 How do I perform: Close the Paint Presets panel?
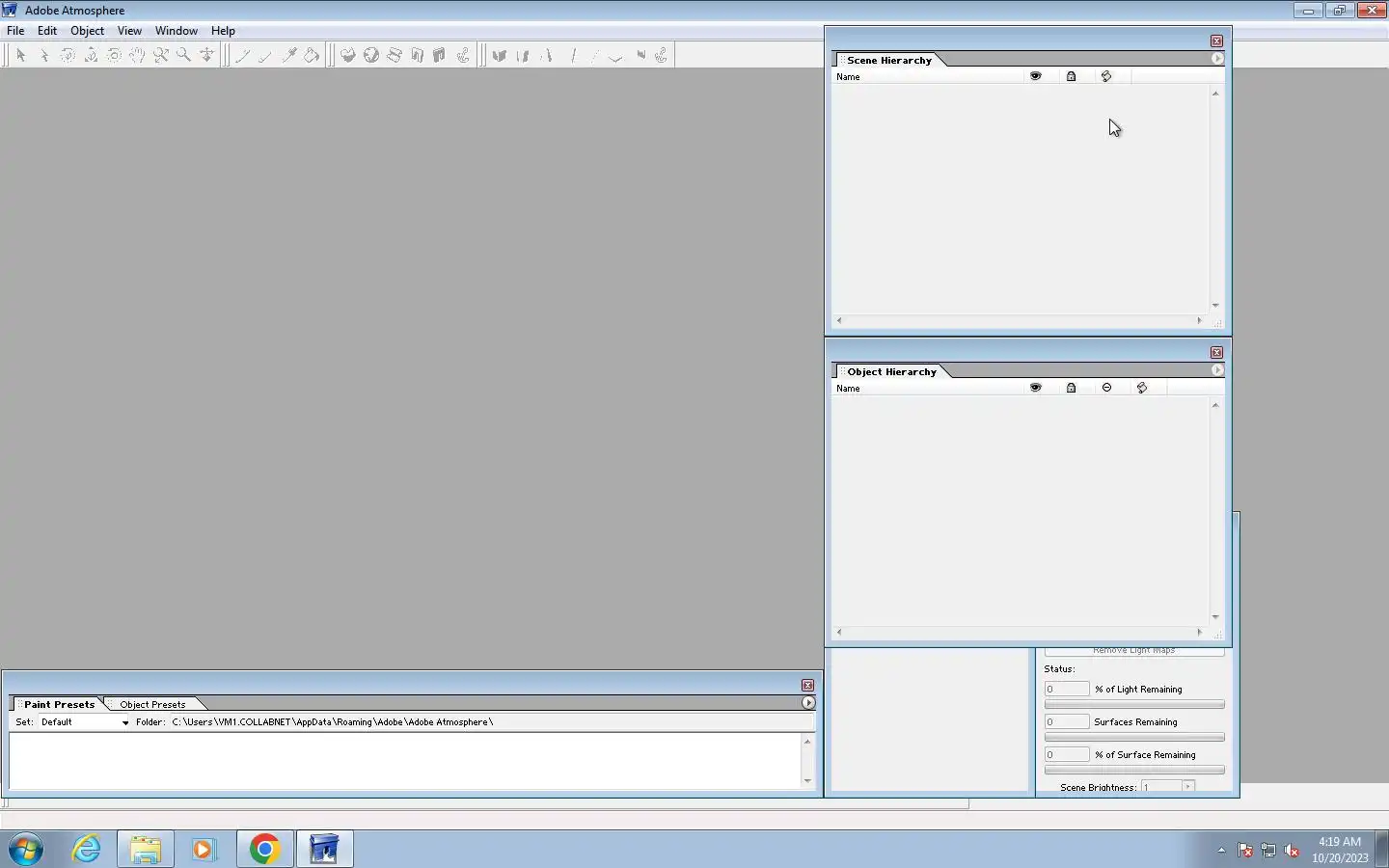click(807, 685)
